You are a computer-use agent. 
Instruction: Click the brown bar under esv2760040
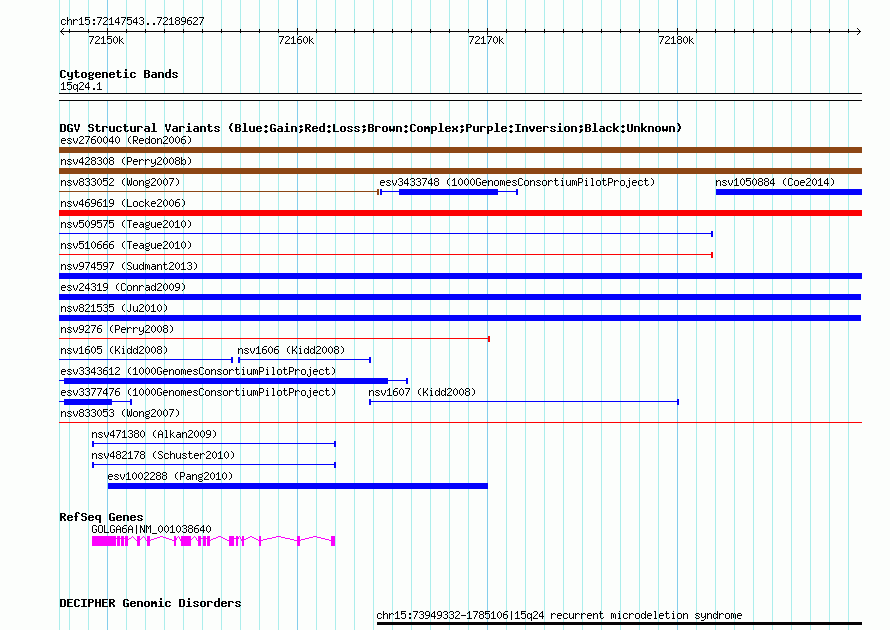point(460,150)
